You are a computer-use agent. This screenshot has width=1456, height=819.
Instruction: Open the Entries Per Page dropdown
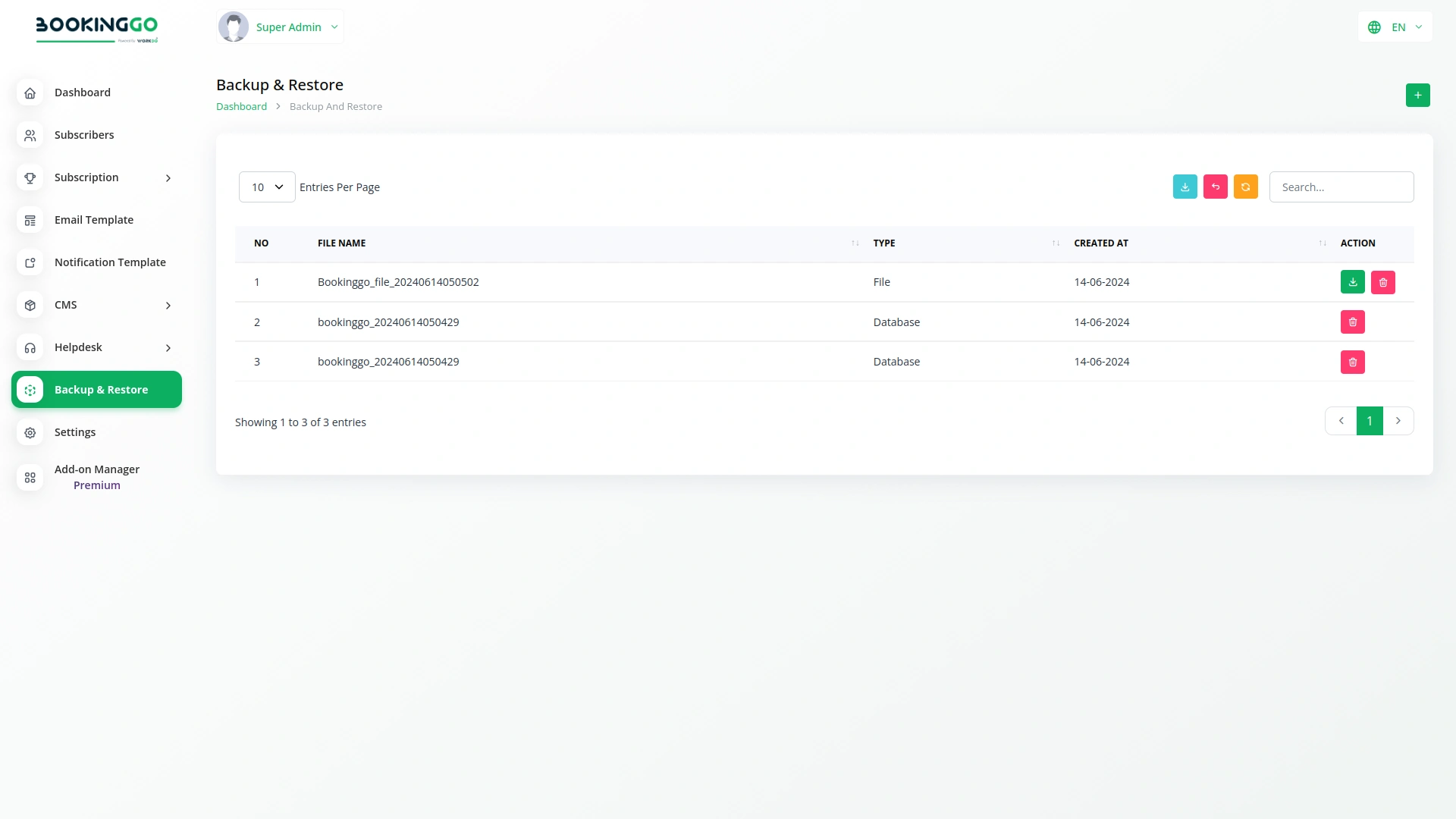(266, 187)
